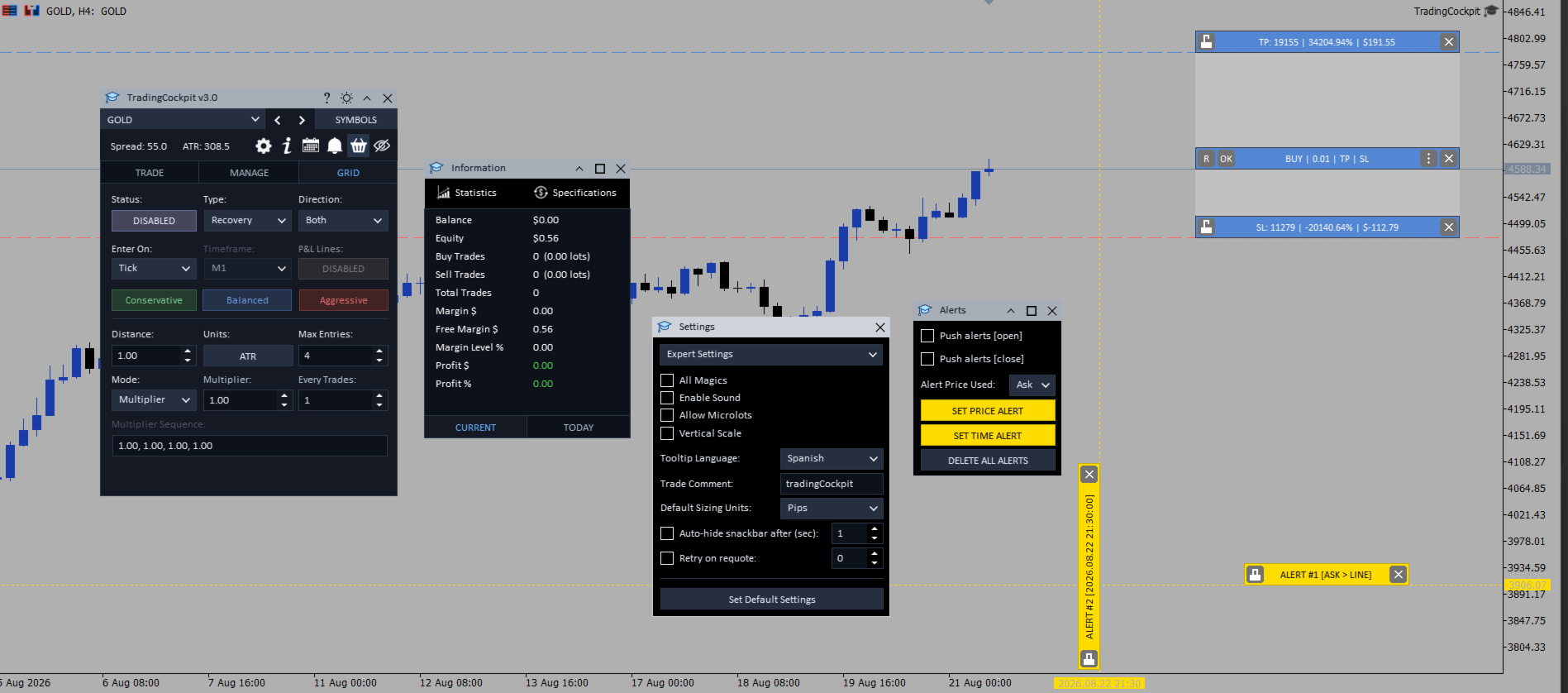The width and height of the screenshot is (1568, 693).
Task: Confirm BUY order with OK button
Action: pos(1226,159)
